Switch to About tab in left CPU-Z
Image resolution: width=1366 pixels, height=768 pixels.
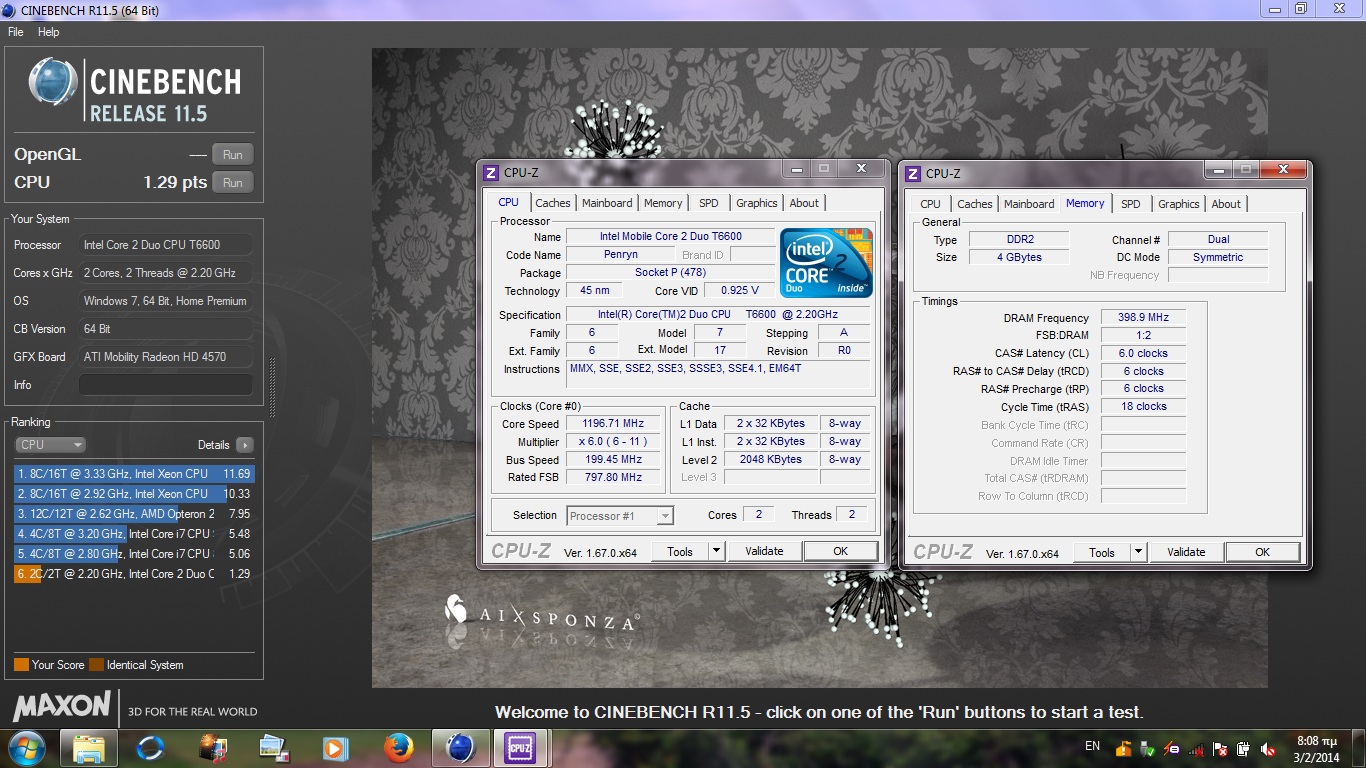(804, 203)
